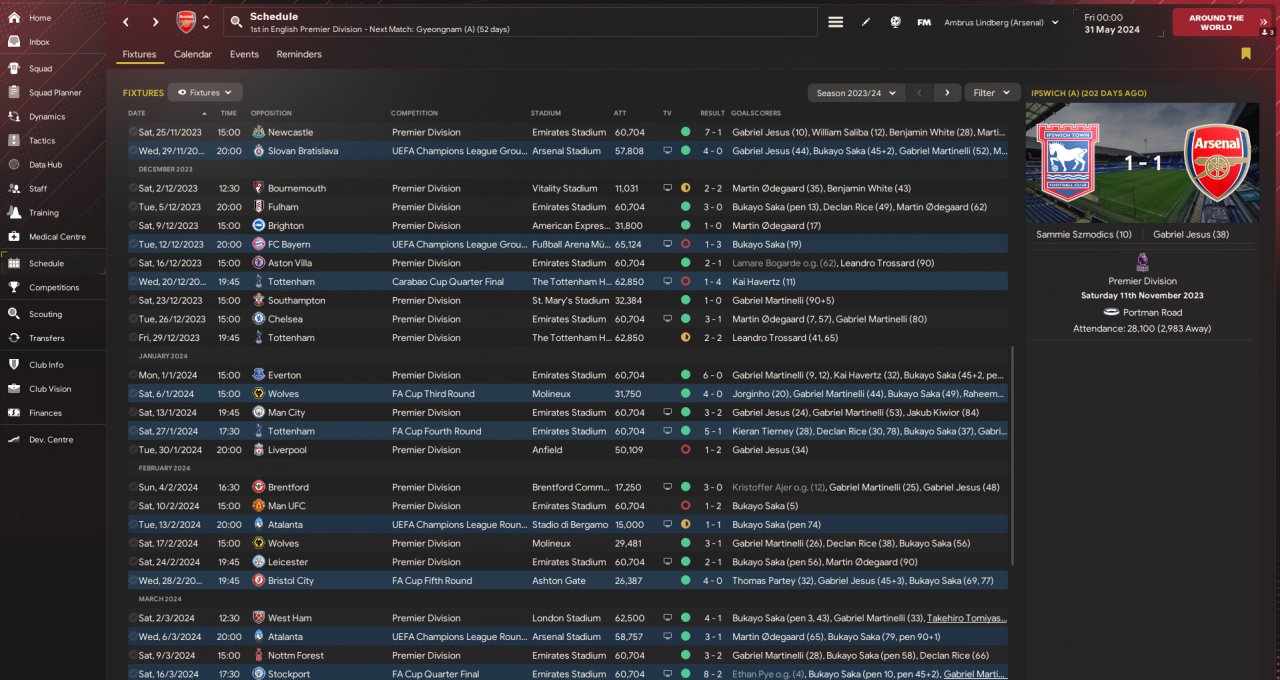Click the hamburger menu icon in top bar
The width and height of the screenshot is (1280, 680).
[836, 22]
